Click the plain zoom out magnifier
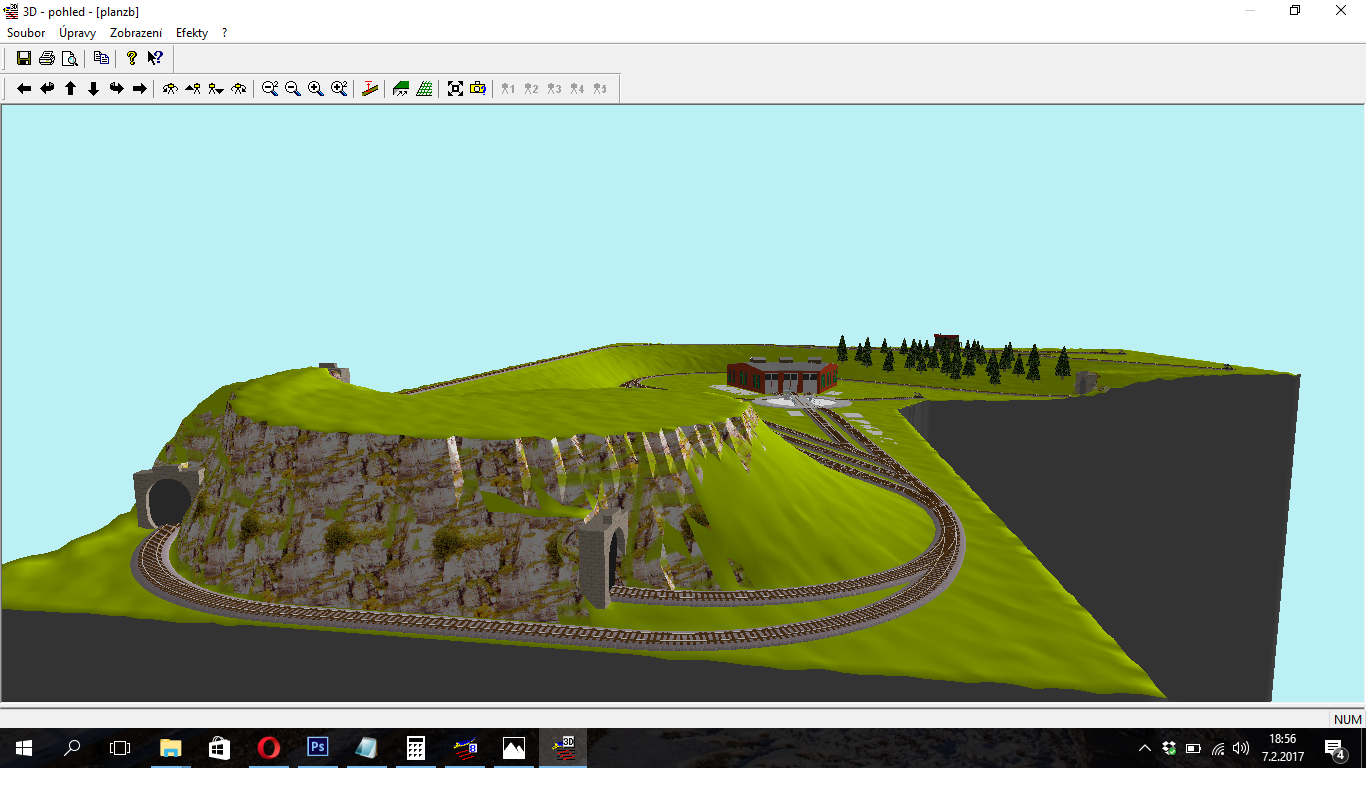Screen dimensions: 1366x800 pyautogui.click(x=293, y=89)
